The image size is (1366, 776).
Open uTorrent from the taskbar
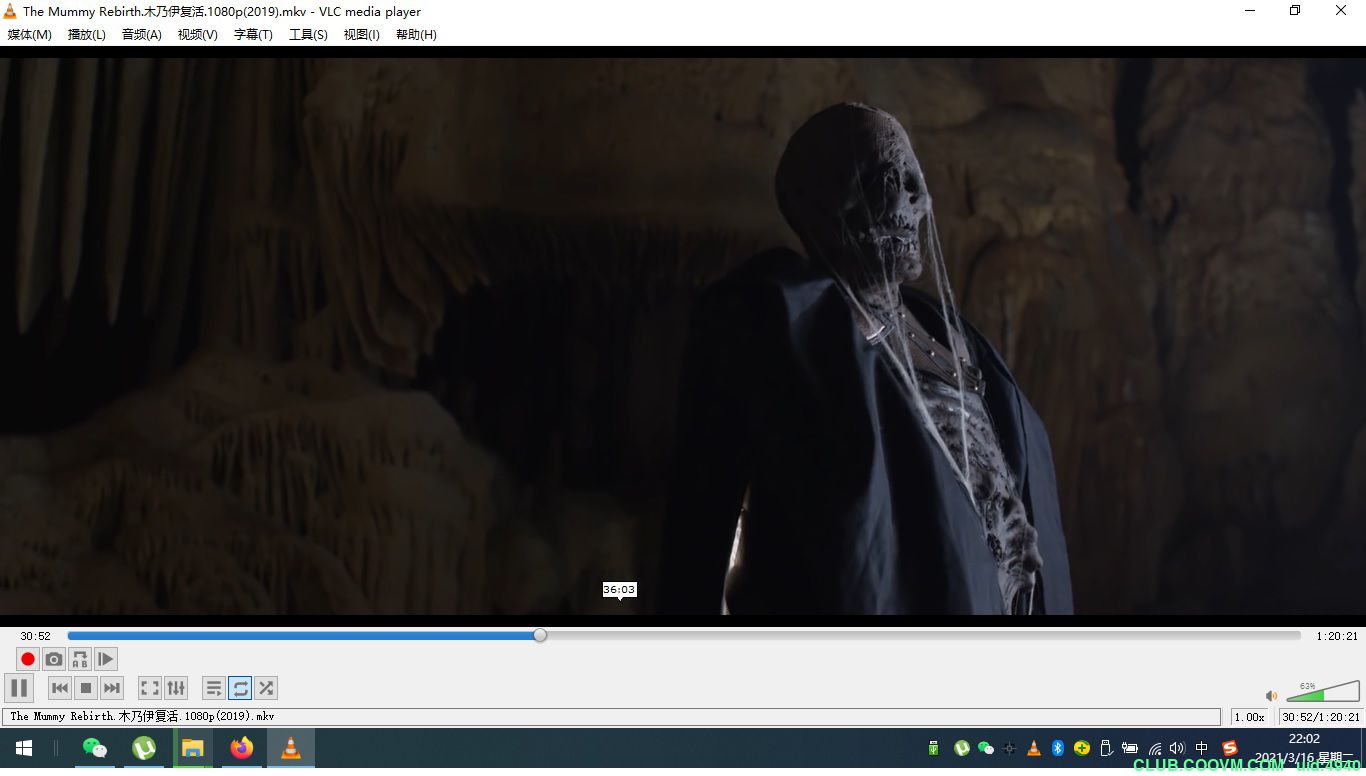[x=144, y=748]
